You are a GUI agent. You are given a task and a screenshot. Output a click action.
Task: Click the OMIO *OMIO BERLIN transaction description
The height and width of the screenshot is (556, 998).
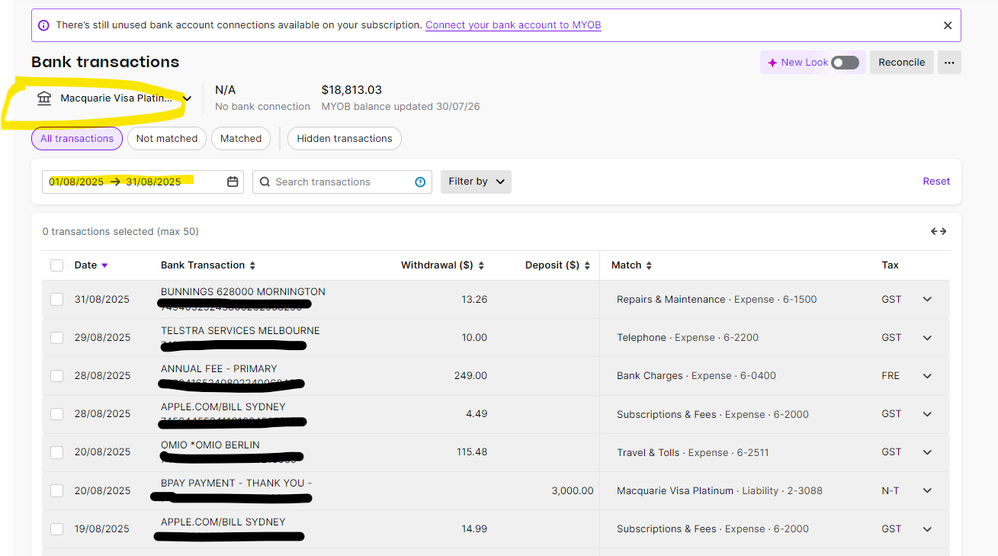210,445
